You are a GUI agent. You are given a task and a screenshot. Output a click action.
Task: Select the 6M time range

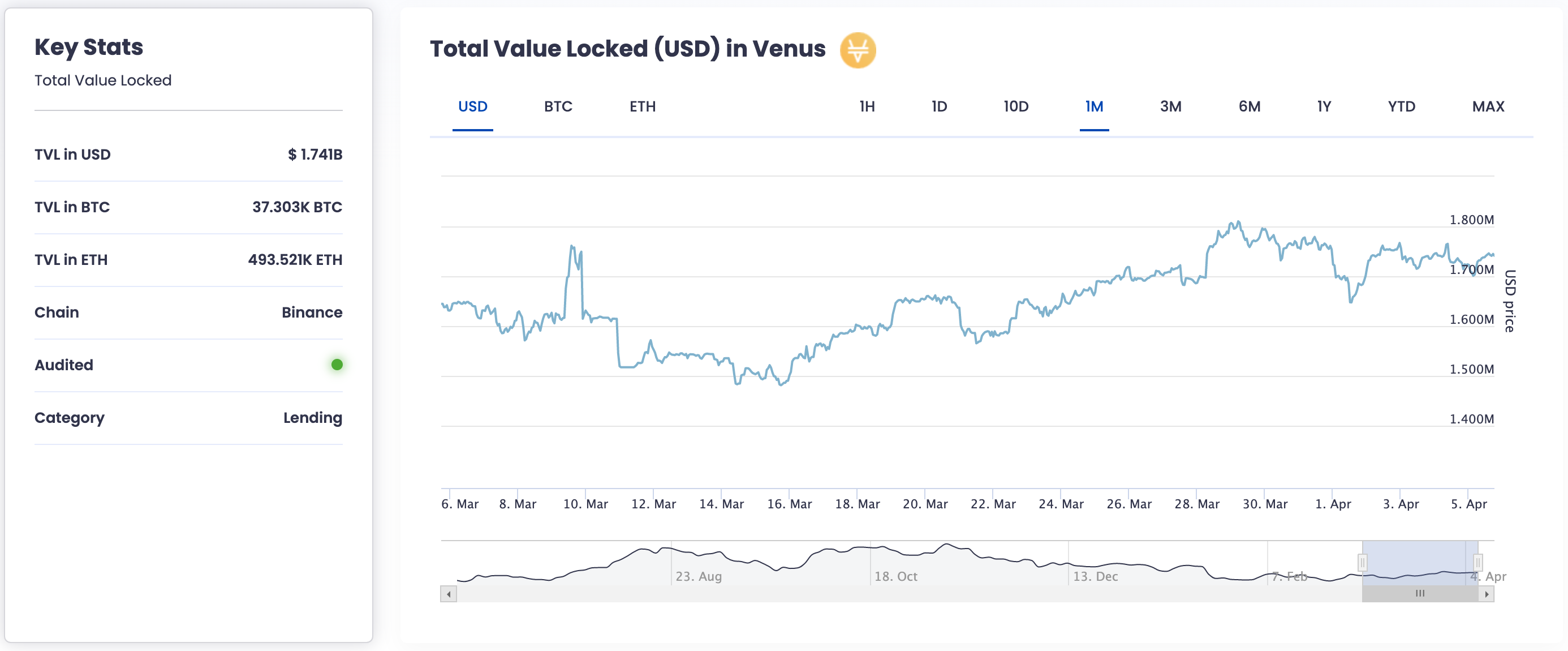pyautogui.click(x=1249, y=106)
